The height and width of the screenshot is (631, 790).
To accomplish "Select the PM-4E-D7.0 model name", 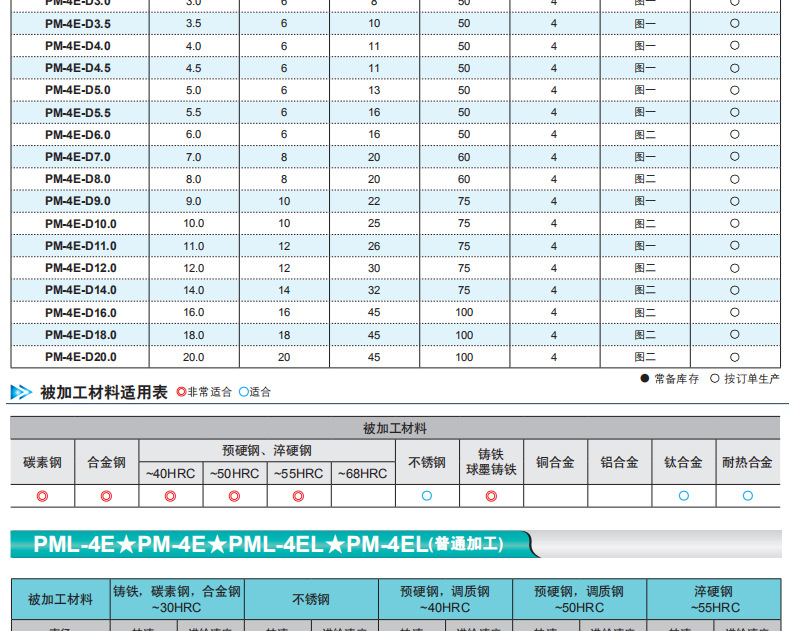I will (78, 157).
